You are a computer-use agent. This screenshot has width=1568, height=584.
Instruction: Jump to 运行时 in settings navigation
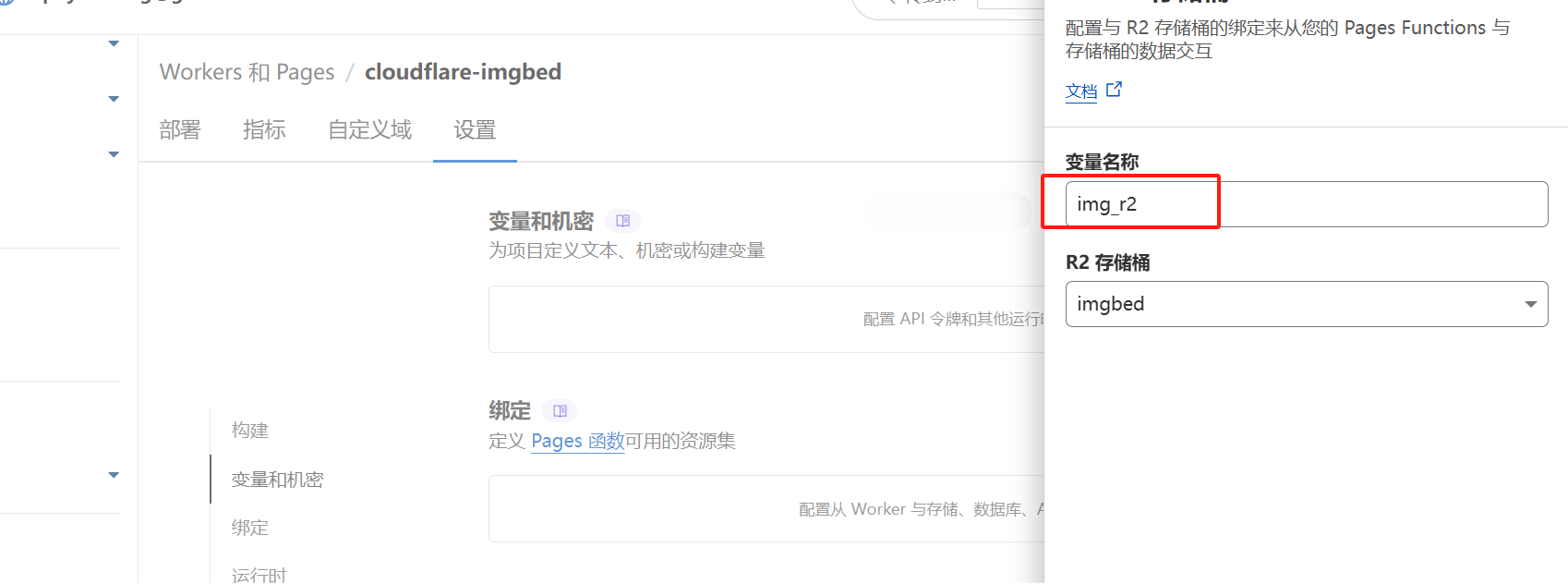pyautogui.click(x=259, y=575)
